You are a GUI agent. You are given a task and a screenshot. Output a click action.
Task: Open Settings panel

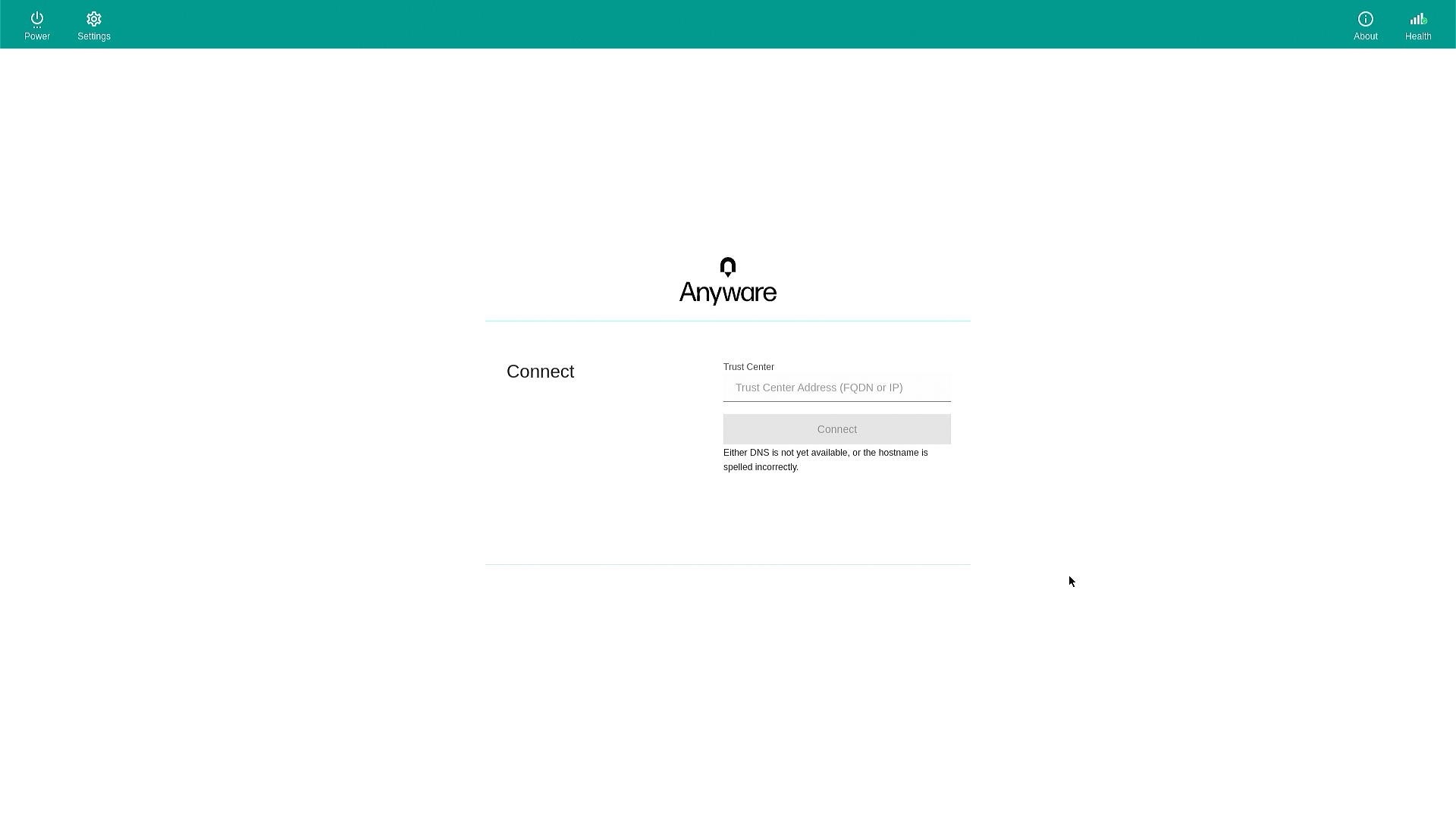93,24
